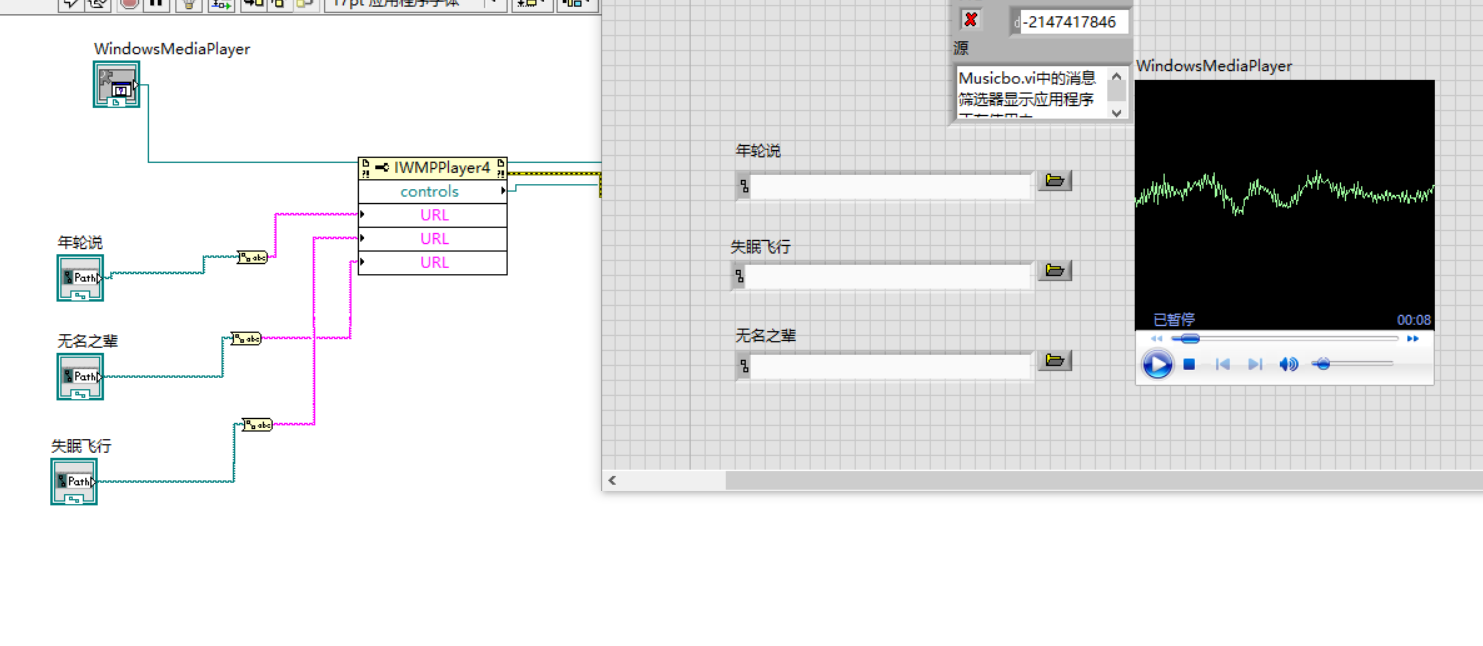This screenshot has height=646, width=1483.
Task: Mute the Media Player sound
Action: click(x=1289, y=364)
